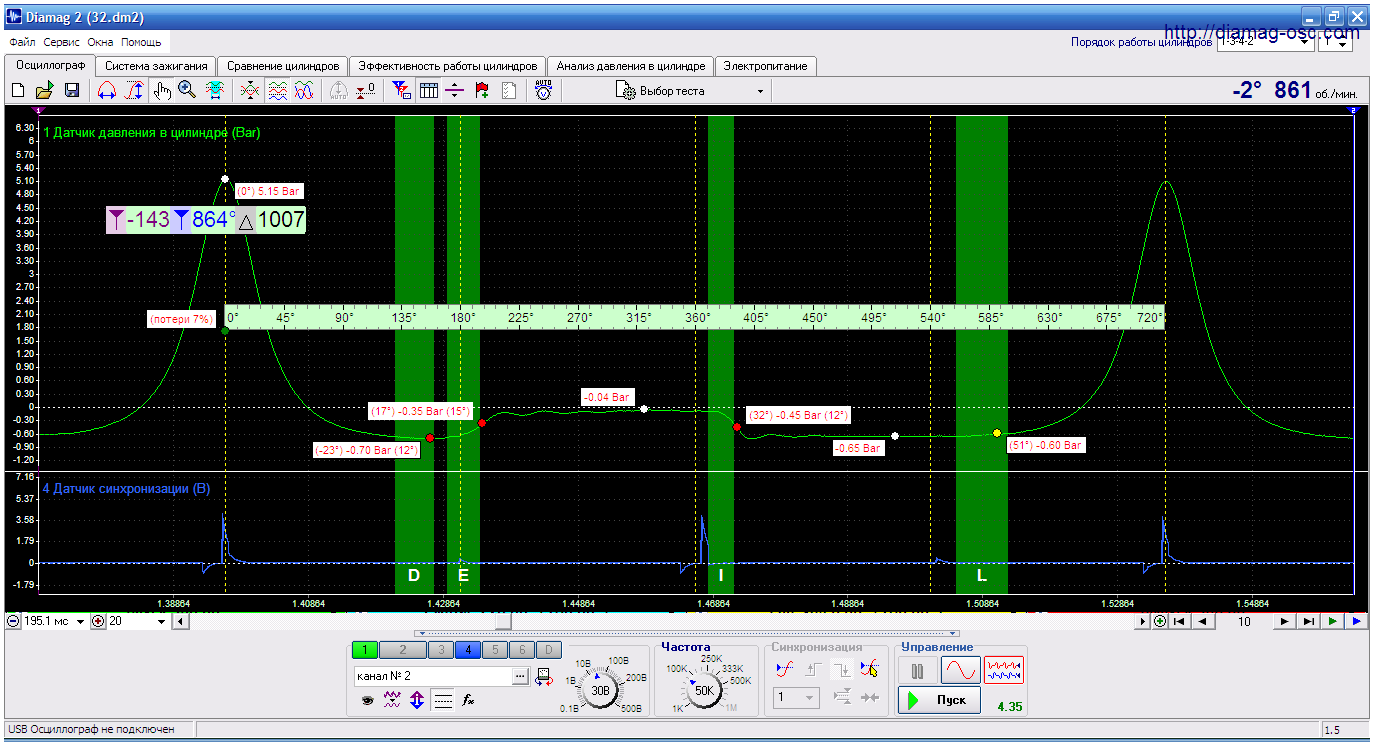
Task: Toggle channel 3 button
Action: (x=440, y=650)
